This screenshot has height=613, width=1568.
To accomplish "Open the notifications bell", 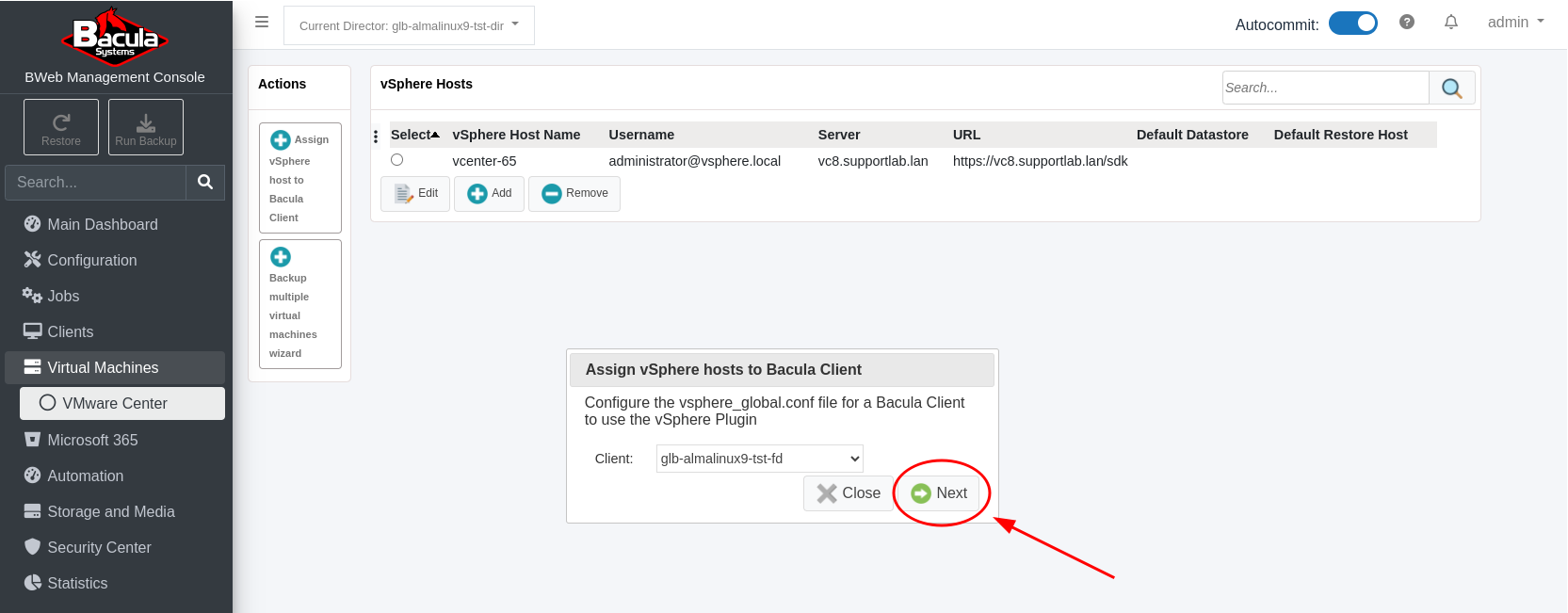I will (x=1451, y=22).
